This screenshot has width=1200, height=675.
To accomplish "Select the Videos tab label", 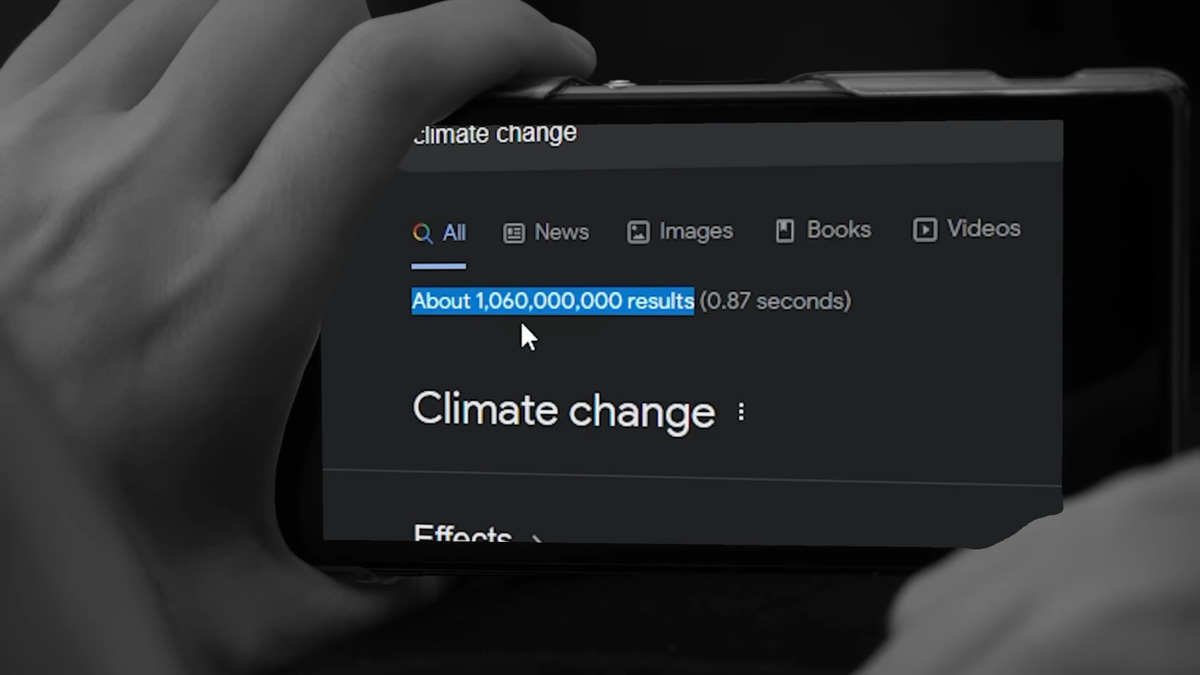I will point(984,228).
